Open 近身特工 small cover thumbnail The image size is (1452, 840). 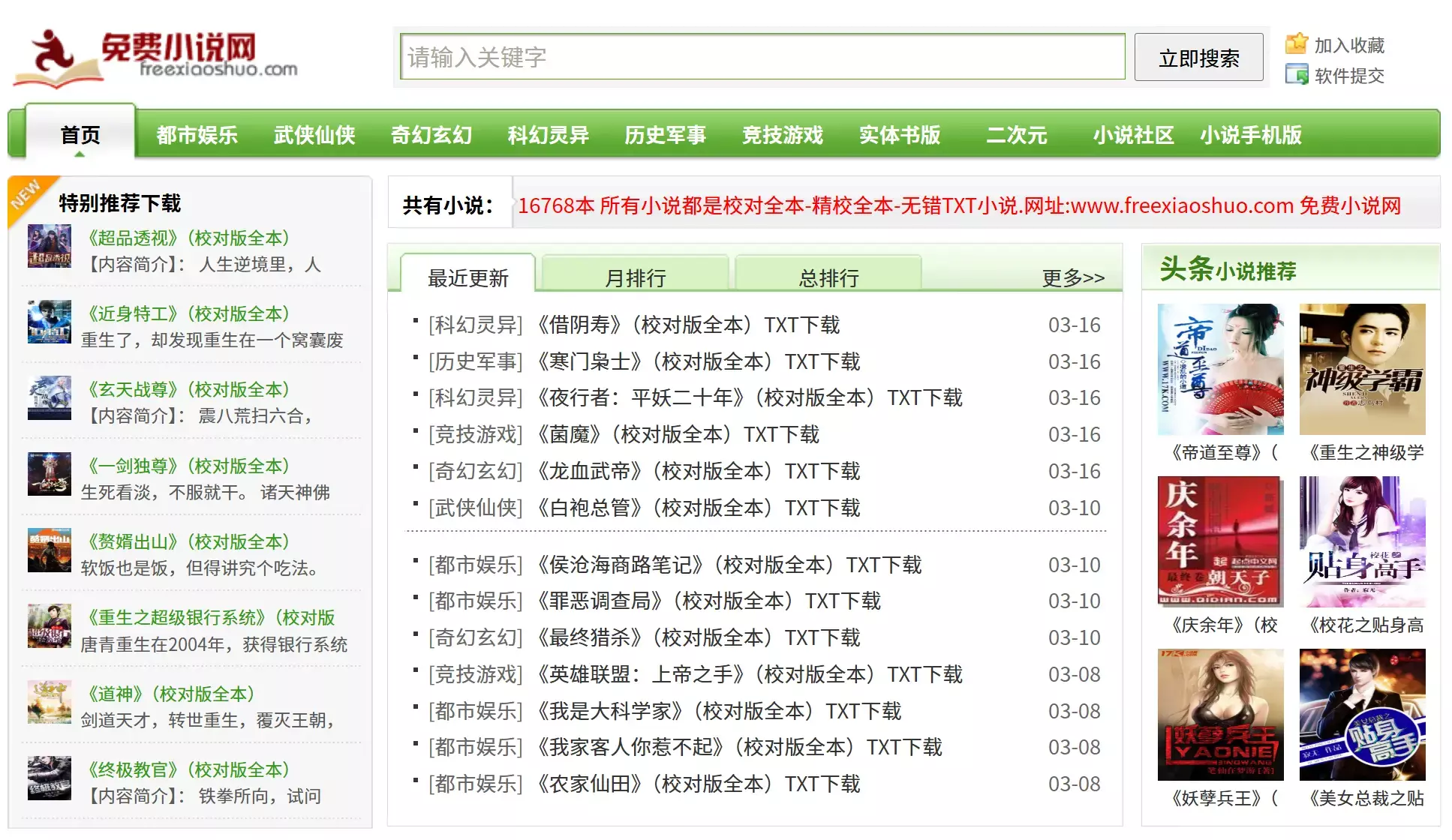click(50, 322)
